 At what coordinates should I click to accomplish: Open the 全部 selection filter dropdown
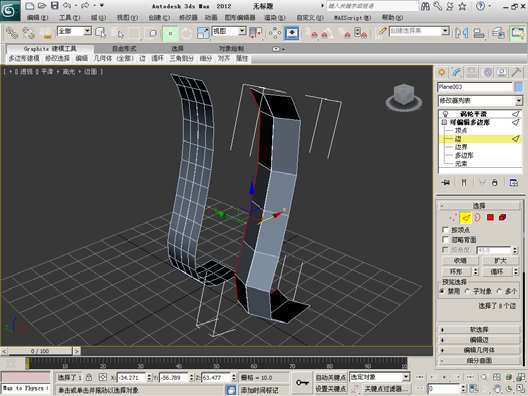pyautogui.click(x=74, y=32)
